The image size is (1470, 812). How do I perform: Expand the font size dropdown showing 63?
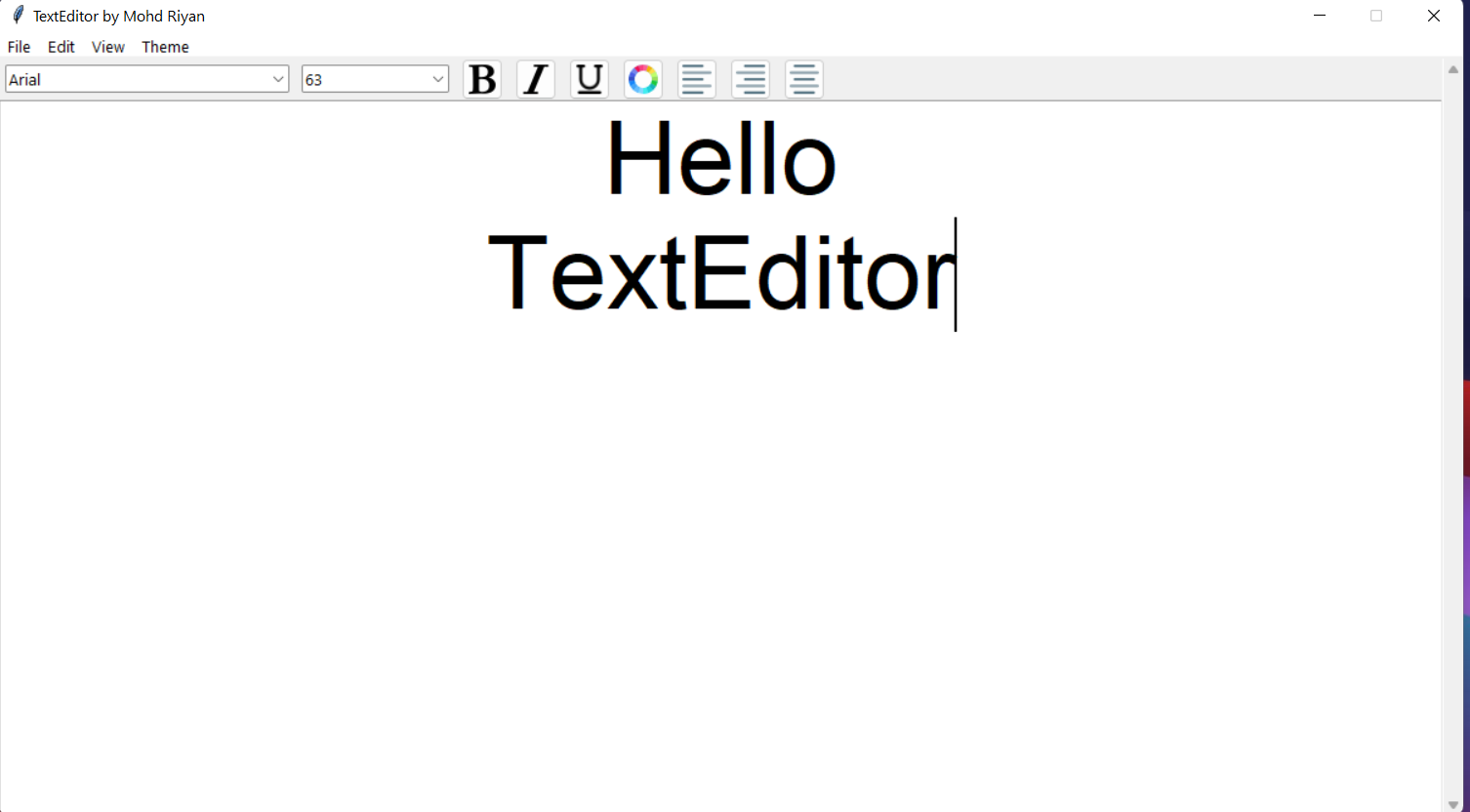click(x=437, y=79)
